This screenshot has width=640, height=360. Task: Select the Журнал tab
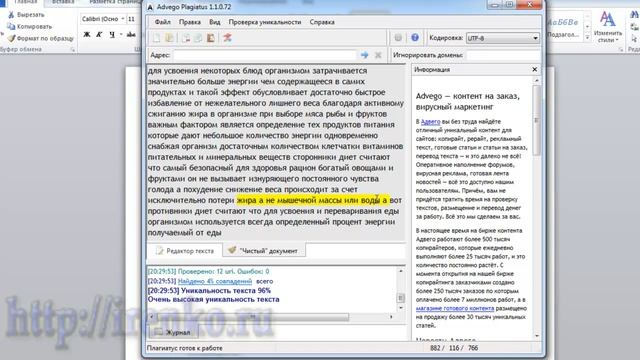coord(173,332)
